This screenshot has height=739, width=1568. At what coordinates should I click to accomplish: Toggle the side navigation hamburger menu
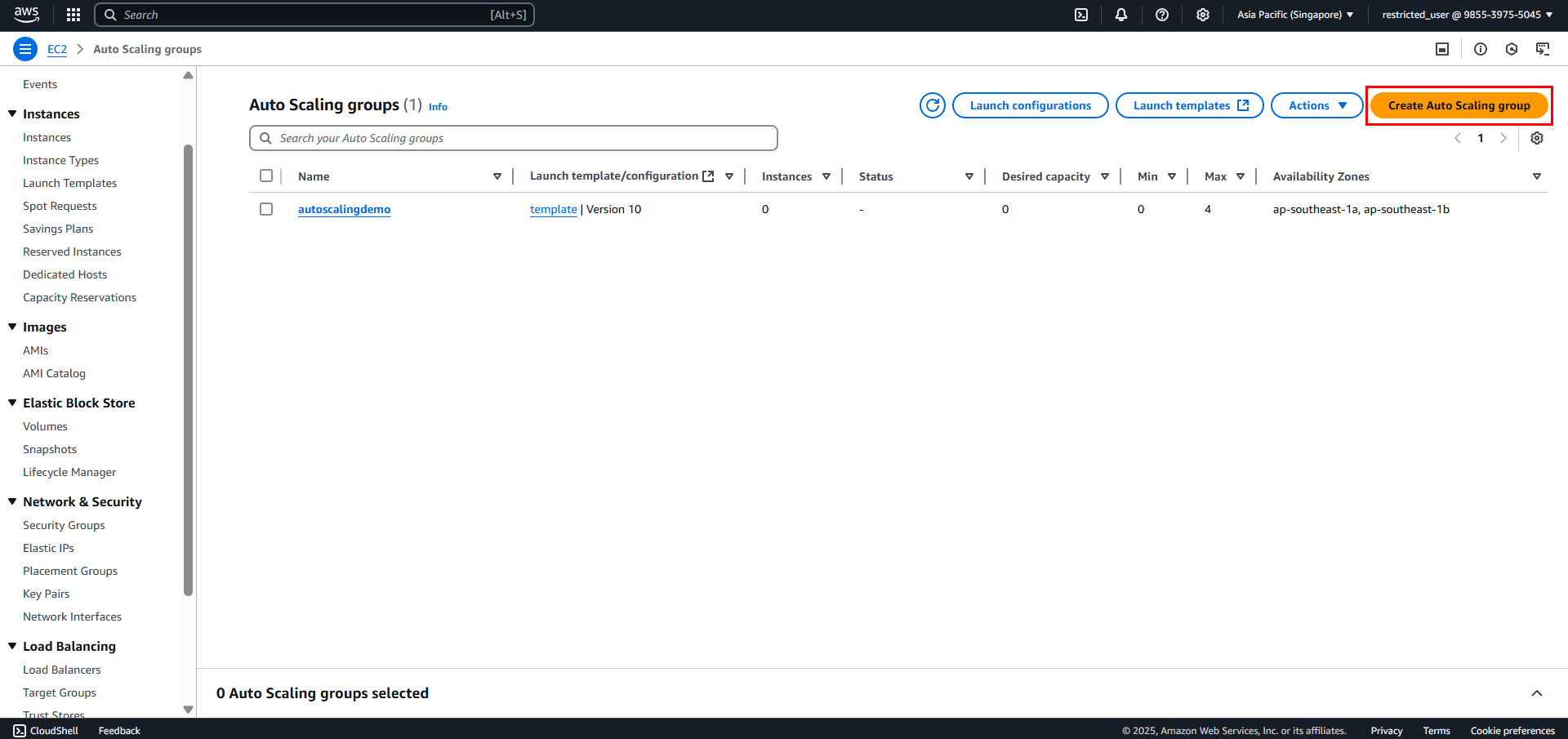point(25,49)
